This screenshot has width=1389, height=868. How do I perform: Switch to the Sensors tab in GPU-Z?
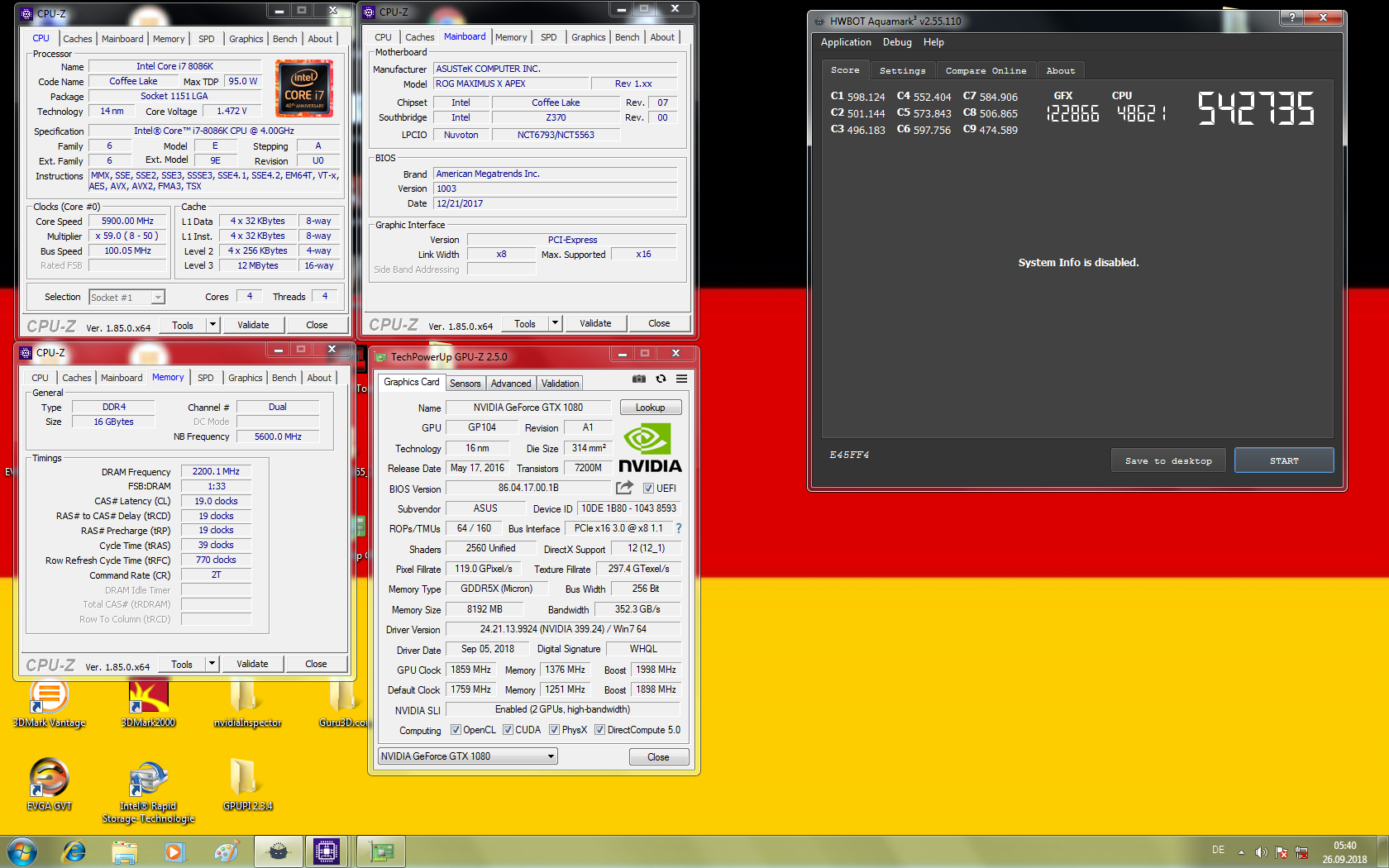pos(465,384)
